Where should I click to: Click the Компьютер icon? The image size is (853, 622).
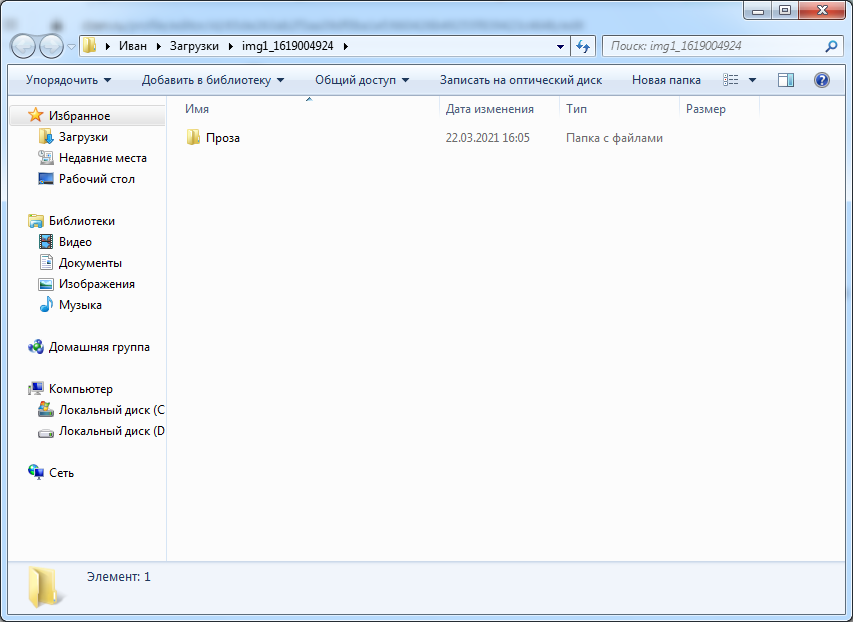[36, 389]
